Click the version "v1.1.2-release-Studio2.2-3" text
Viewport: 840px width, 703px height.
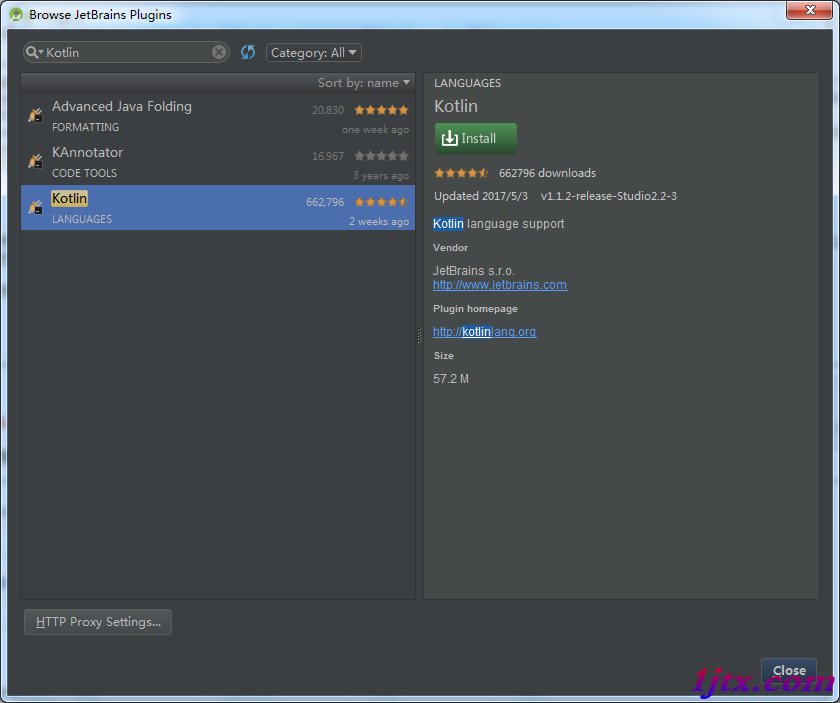point(609,196)
